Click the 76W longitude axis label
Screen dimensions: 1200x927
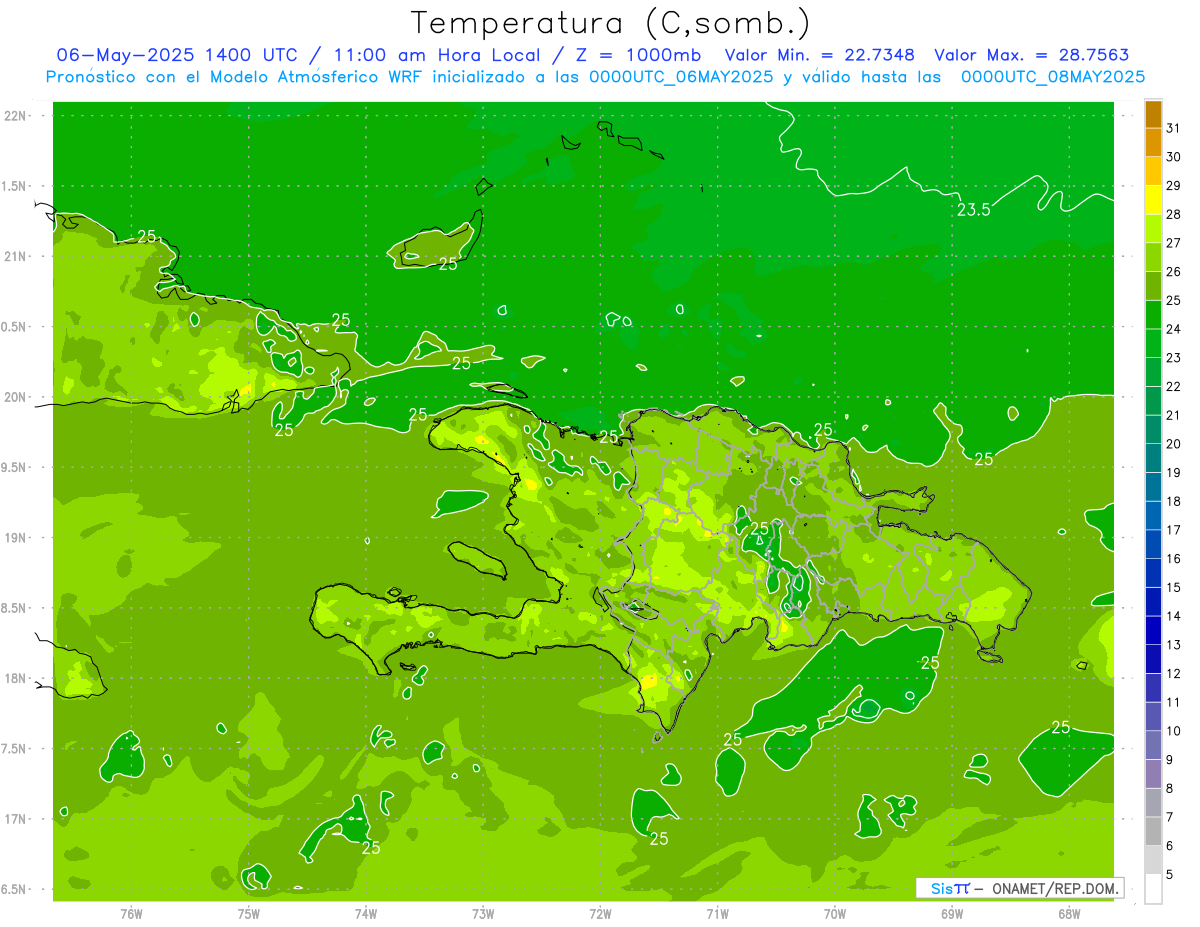pyautogui.click(x=131, y=914)
